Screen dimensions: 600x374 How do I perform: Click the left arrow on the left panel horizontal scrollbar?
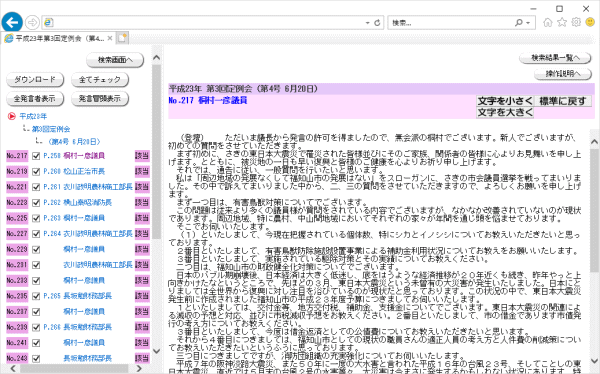pyautogui.click(x=13, y=369)
